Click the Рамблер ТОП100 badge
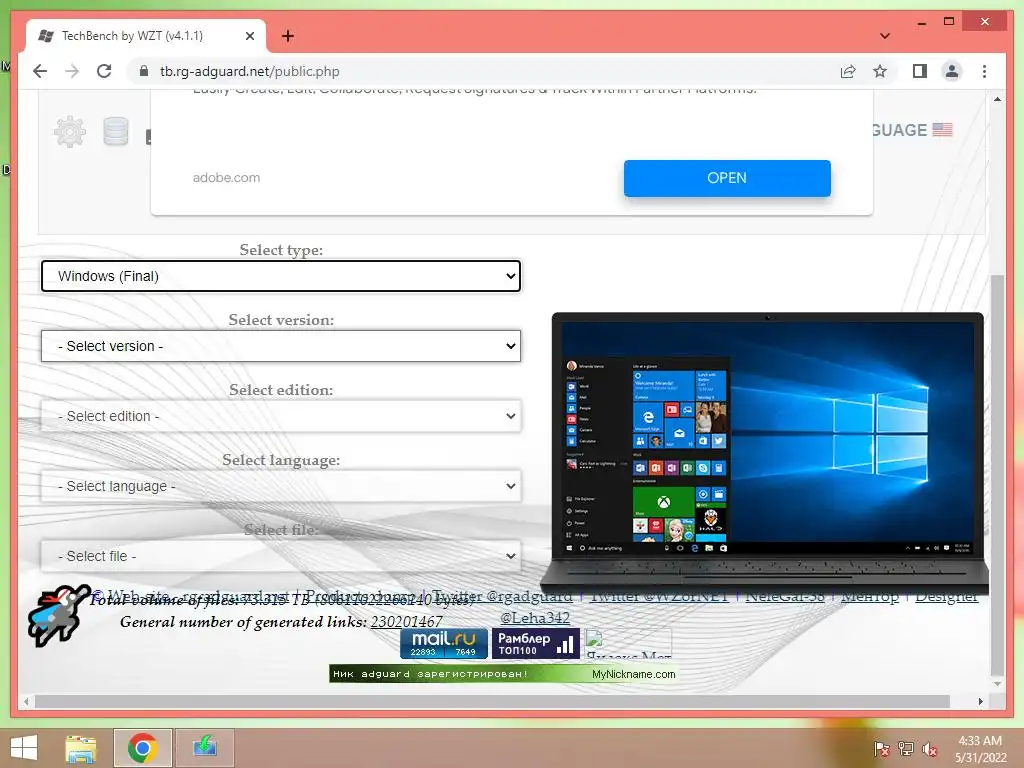Screen dimensions: 1024x768 [536, 643]
